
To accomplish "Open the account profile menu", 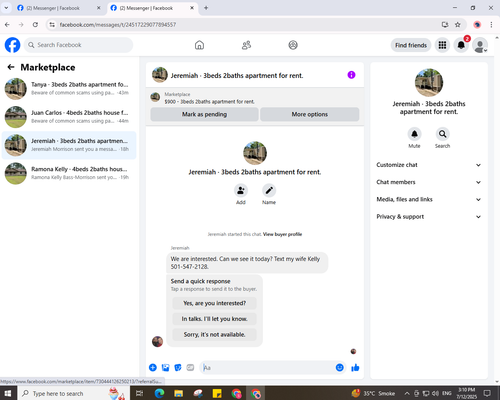I will tap(480, 45).
